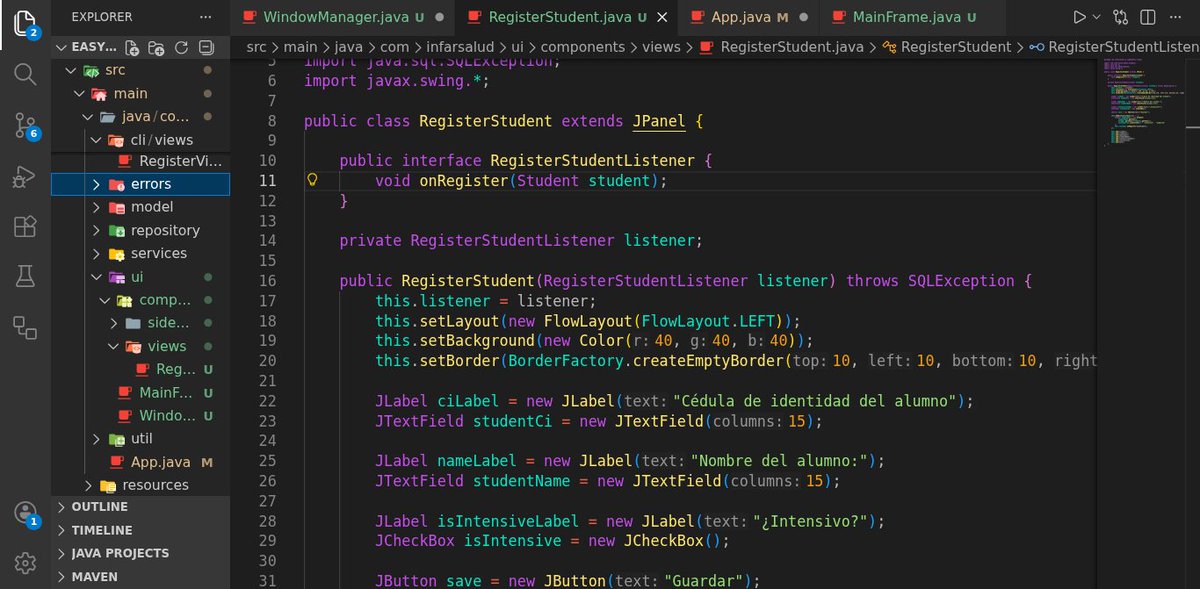This screenshot has width=1200, height=589.
Task: Open the activity bar icon below Testing
Action: click(x=25, y=326)
